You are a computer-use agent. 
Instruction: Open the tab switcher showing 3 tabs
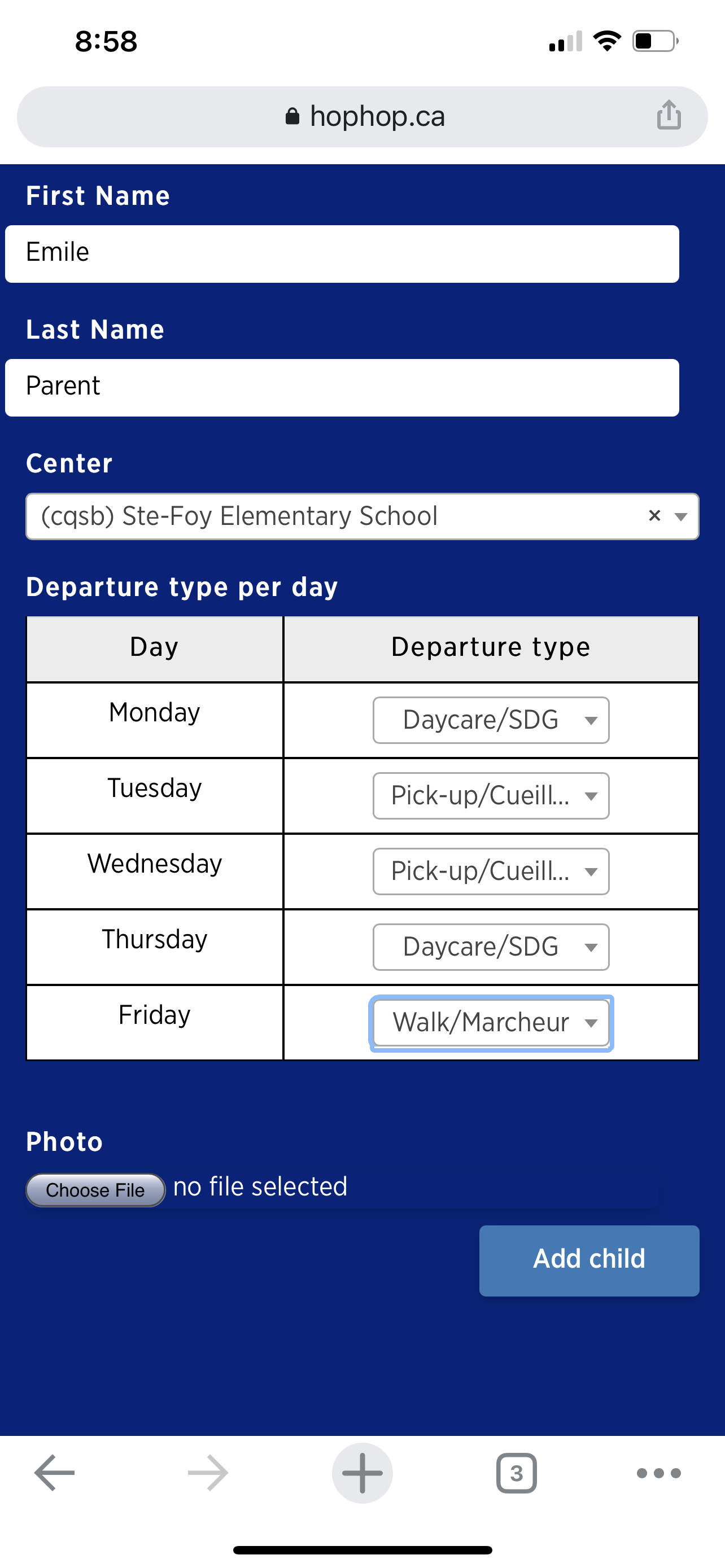tap(516, 1473)
